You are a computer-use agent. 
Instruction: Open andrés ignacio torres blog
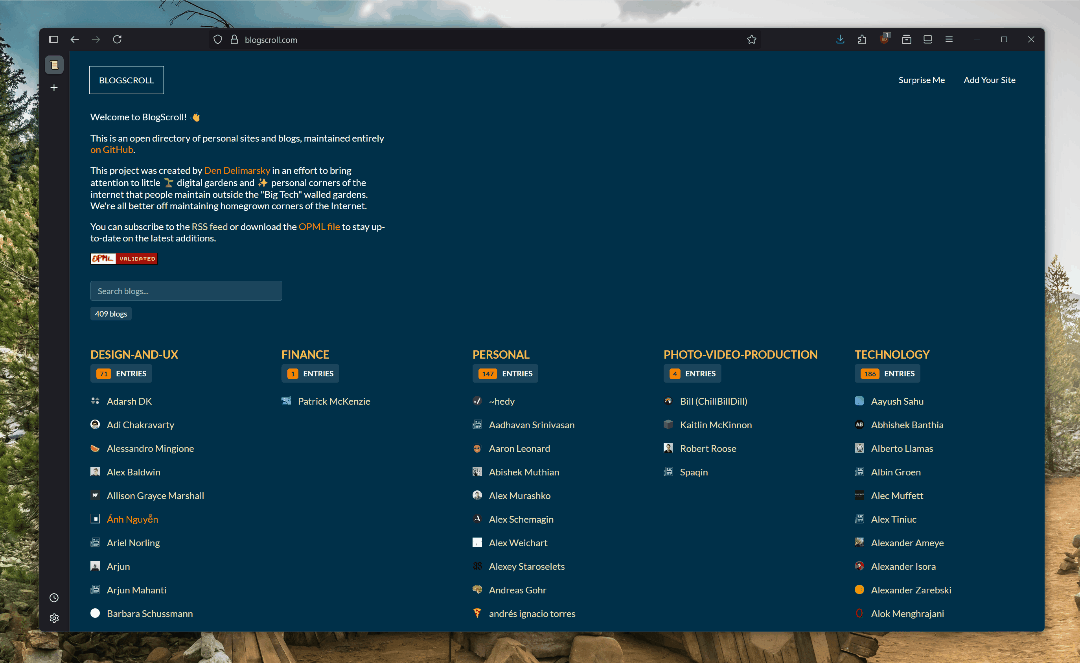(532, 613)
